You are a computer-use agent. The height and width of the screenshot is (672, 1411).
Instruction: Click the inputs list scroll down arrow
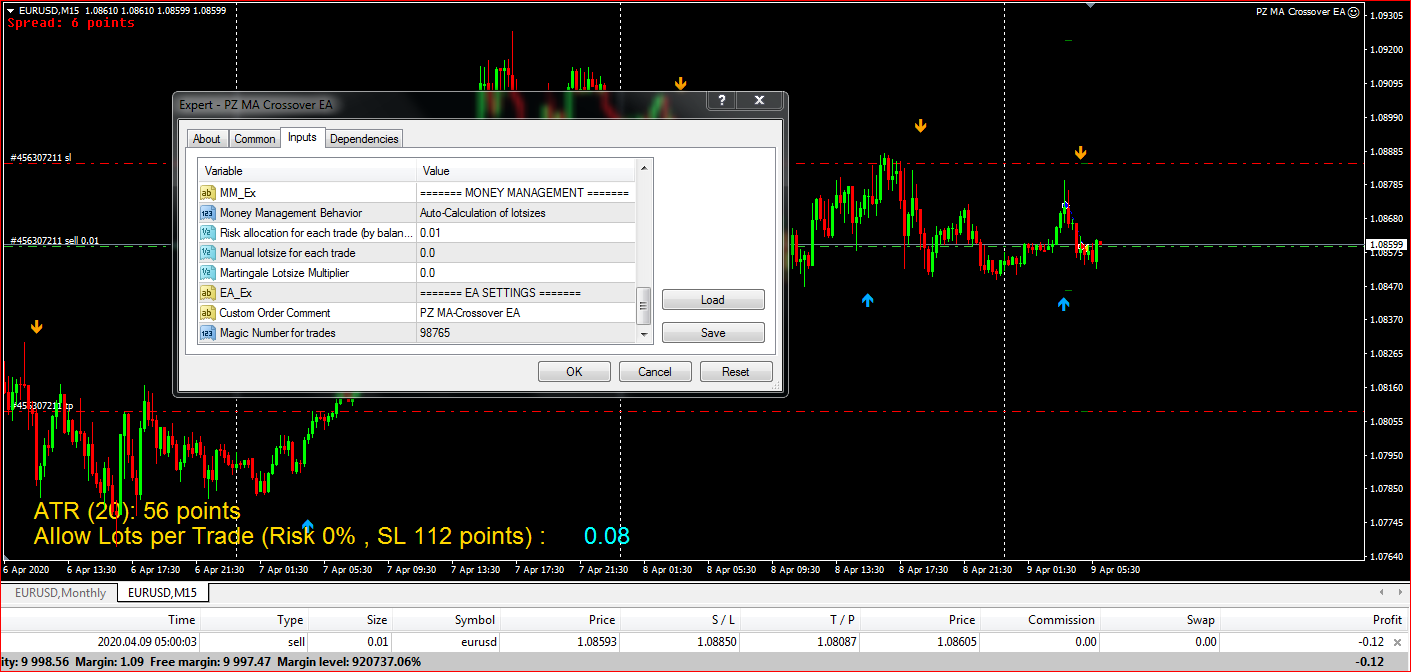(644, 334)
